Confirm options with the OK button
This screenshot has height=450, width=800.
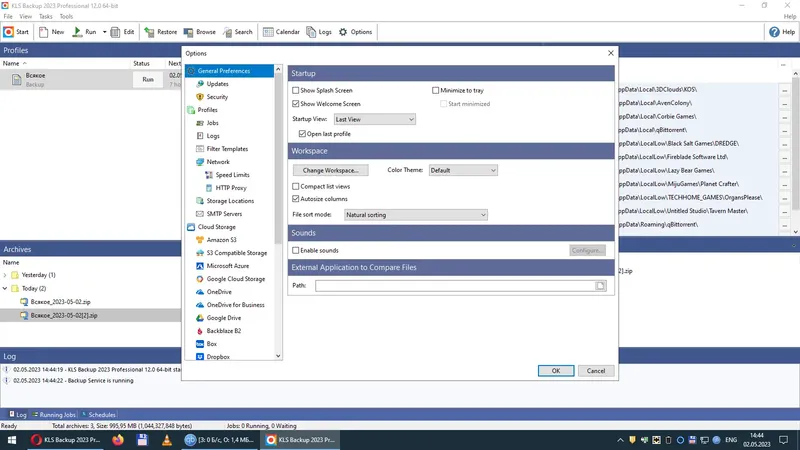coord(556,371)
